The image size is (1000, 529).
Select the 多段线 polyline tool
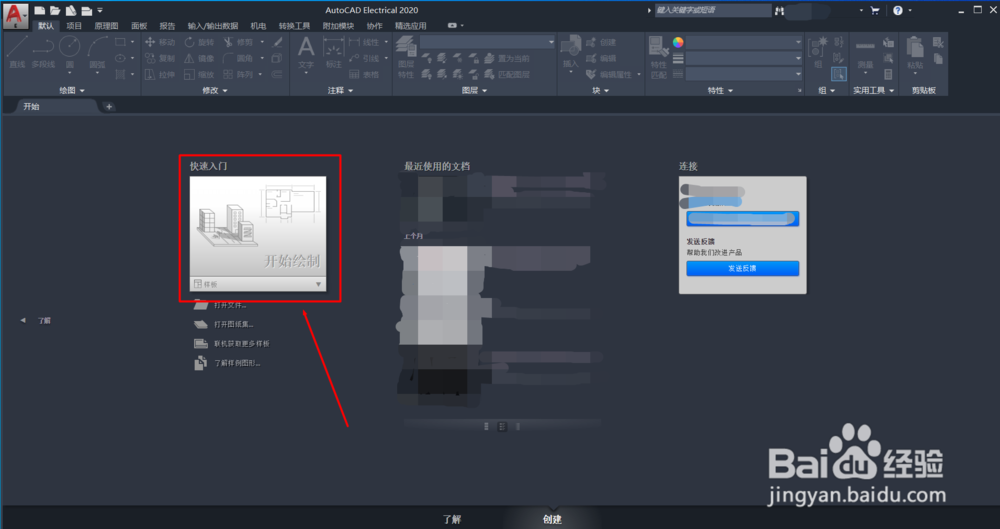pyautogui.click(x=43, y=52)
